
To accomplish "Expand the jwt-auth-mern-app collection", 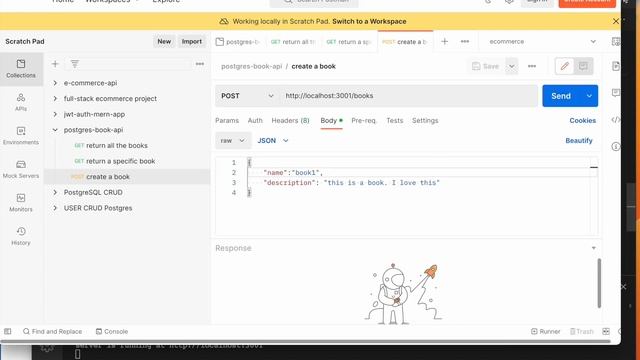I will point(55,114).
